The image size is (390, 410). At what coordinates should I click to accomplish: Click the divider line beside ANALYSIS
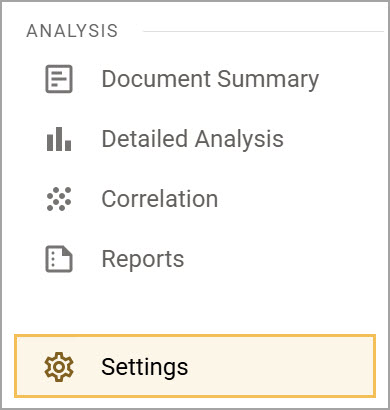click(x=263, y=32)
